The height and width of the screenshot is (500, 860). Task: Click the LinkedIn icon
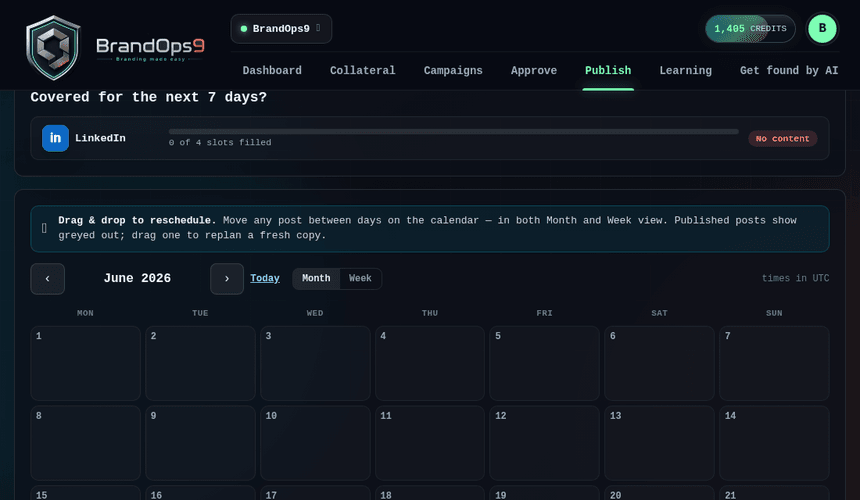[x=55, y=138]
